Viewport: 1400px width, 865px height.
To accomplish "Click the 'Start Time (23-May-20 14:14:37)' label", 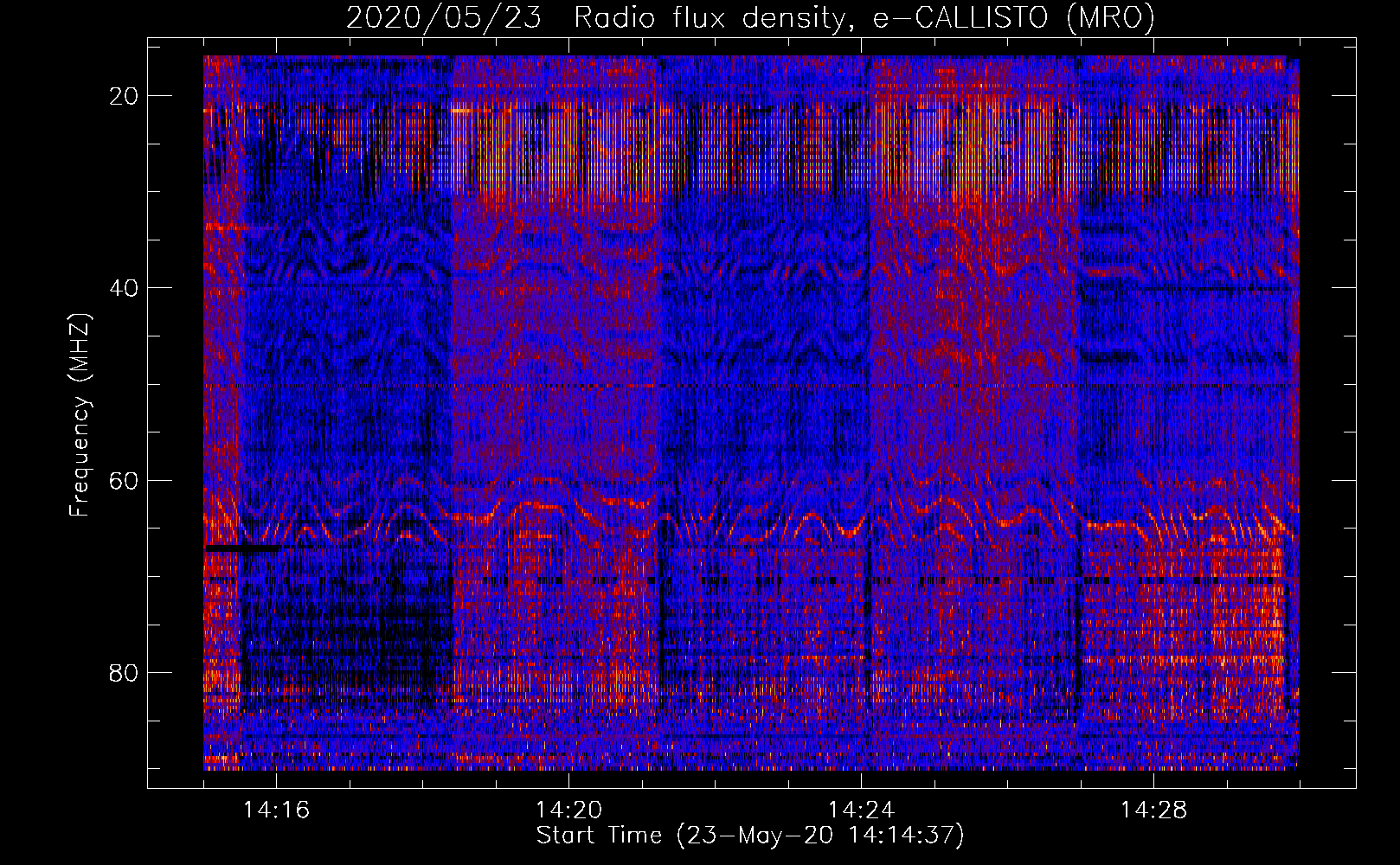I will [x=750, y=836].
